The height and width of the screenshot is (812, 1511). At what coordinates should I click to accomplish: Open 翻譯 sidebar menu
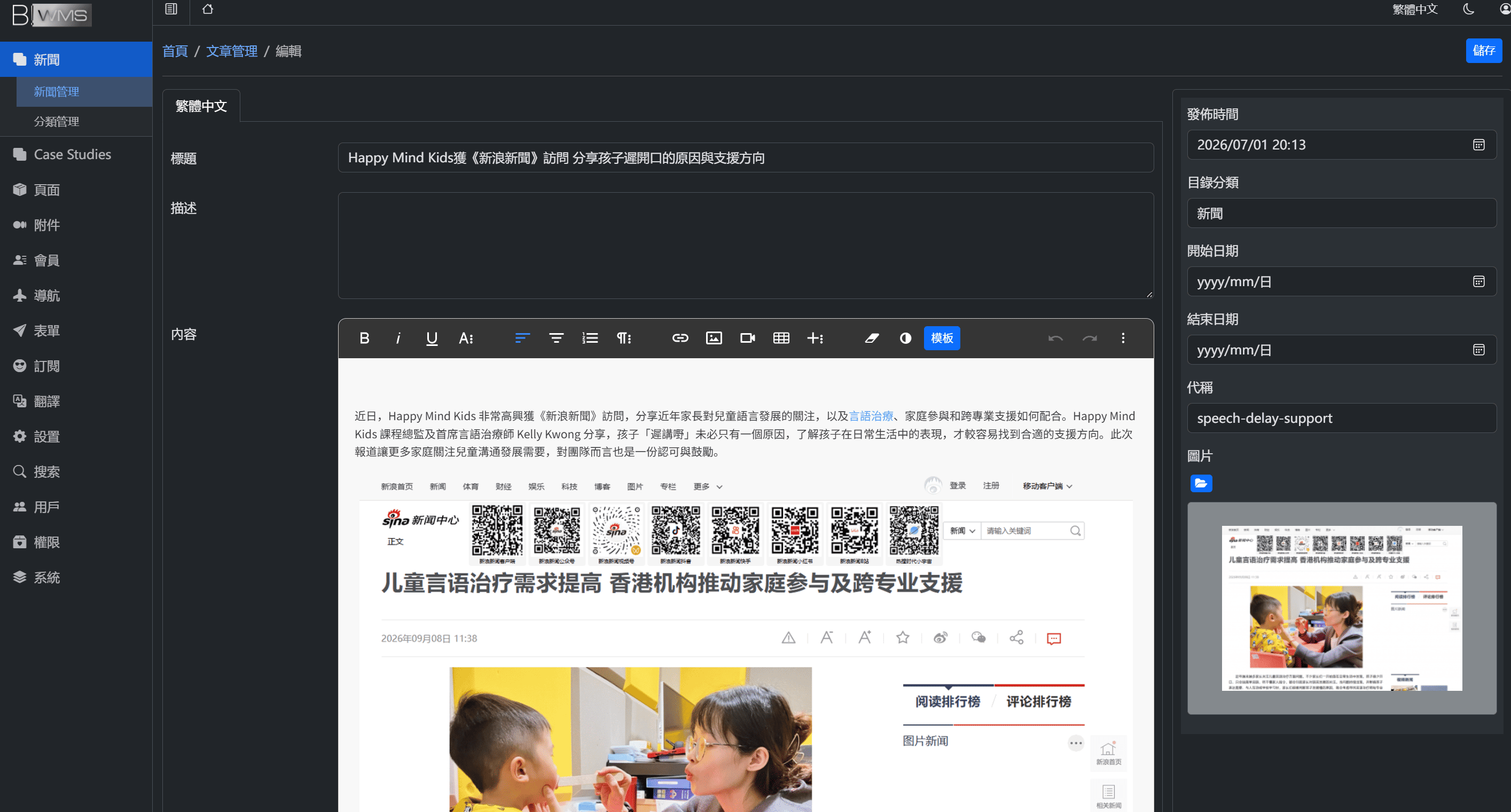(76, 401)
